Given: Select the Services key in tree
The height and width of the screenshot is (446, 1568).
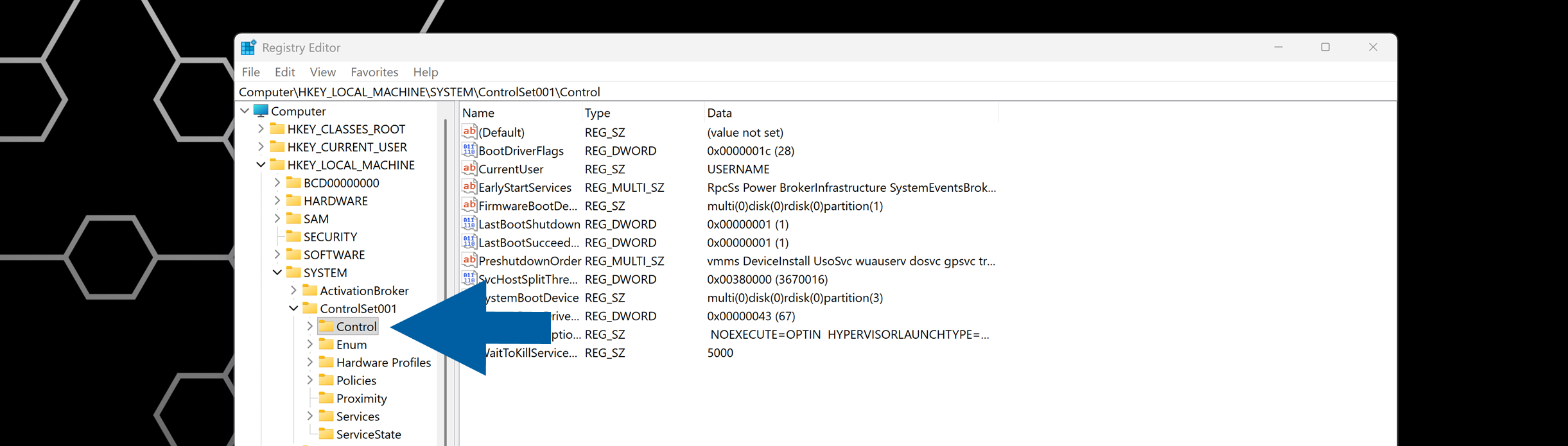Looking at the screenshot, I should coord(358,416).
